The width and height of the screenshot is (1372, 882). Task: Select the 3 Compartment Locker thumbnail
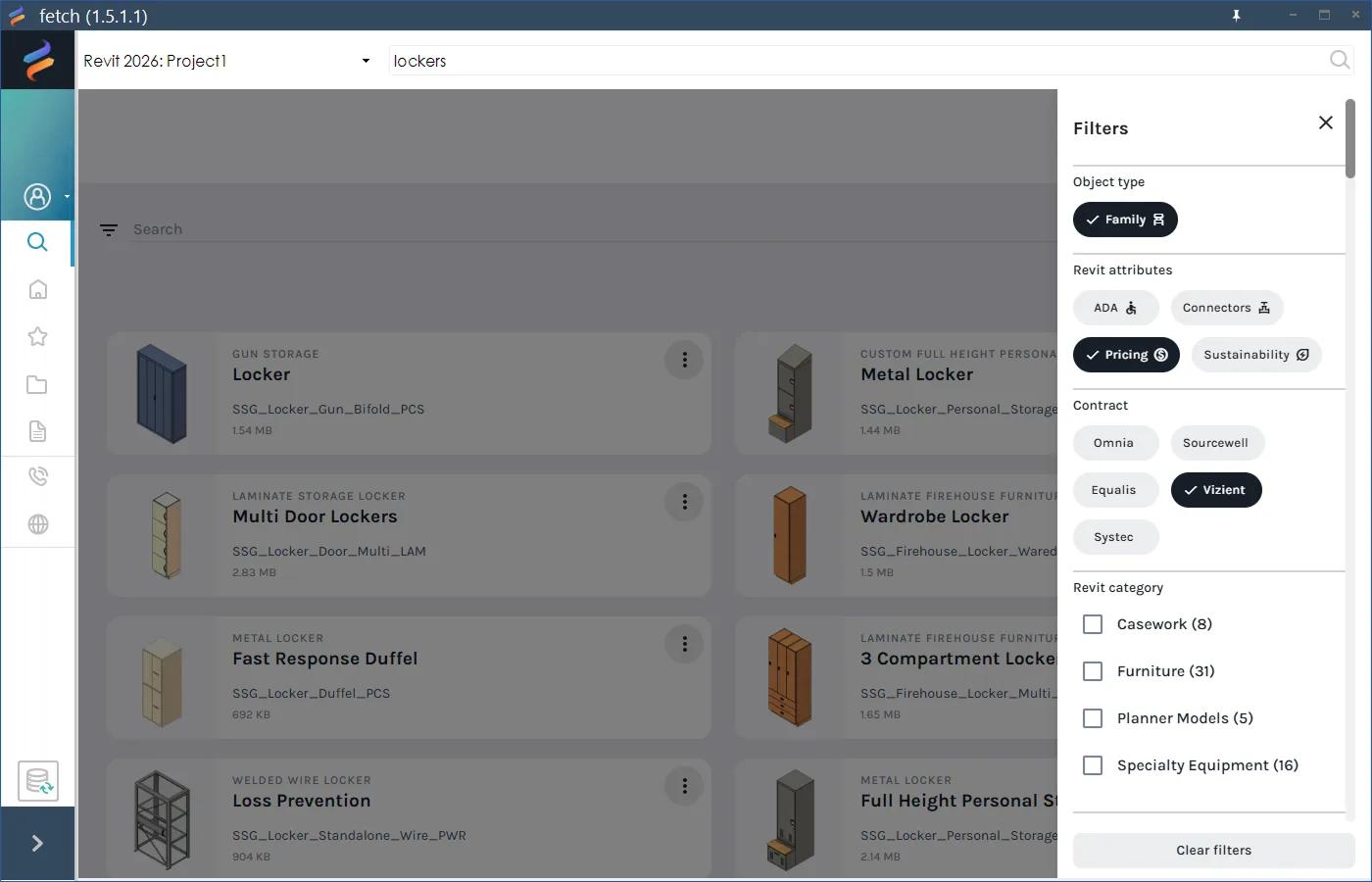[x=790, y=677]
